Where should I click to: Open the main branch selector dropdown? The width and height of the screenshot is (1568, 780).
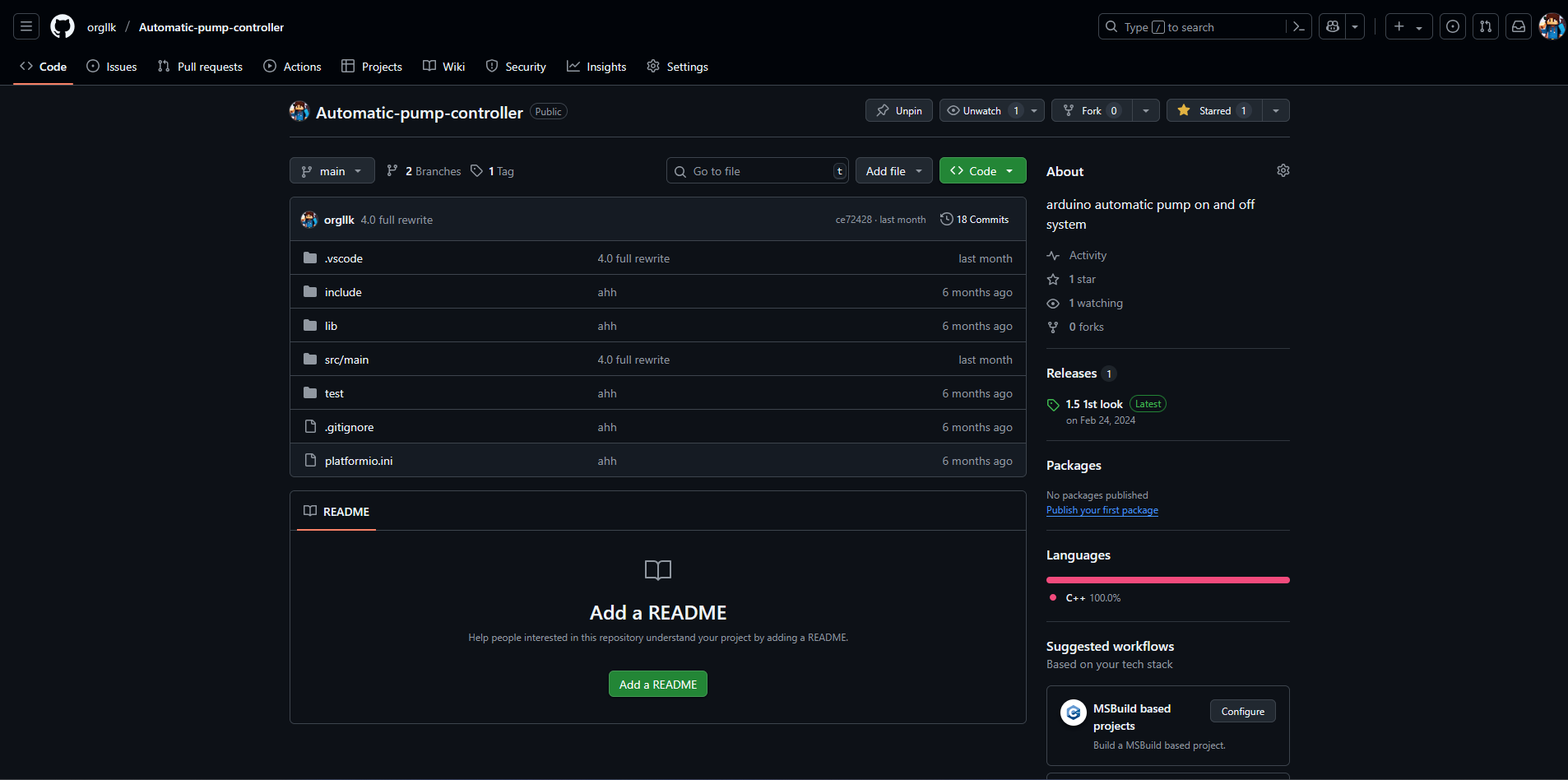332,170
